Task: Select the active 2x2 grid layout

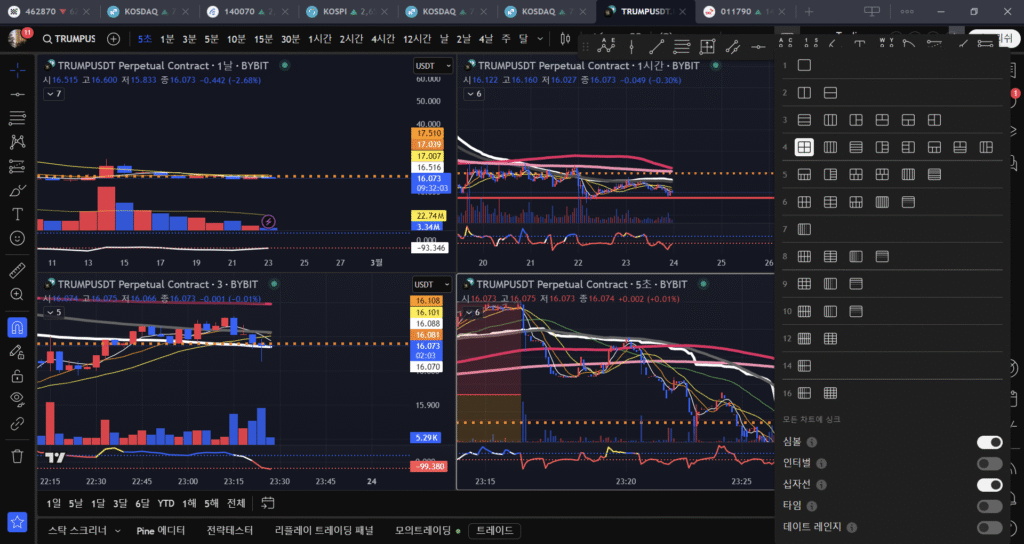Action: click(x=804, y=148)
